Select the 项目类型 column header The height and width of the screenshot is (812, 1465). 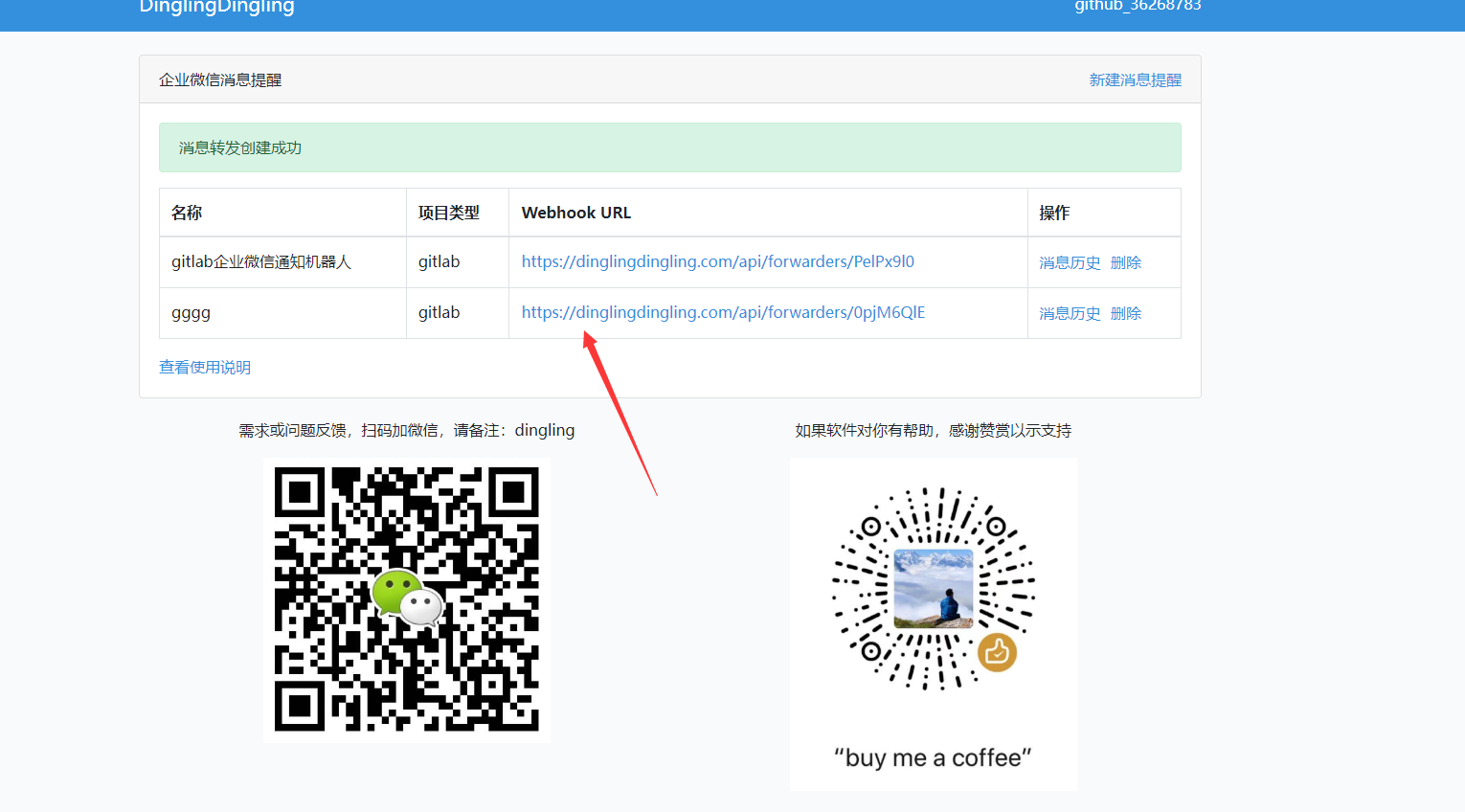[458, 213]
